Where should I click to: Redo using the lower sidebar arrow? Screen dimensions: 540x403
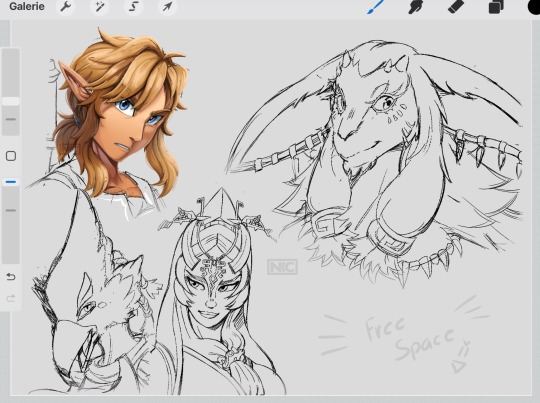point(11,298)
